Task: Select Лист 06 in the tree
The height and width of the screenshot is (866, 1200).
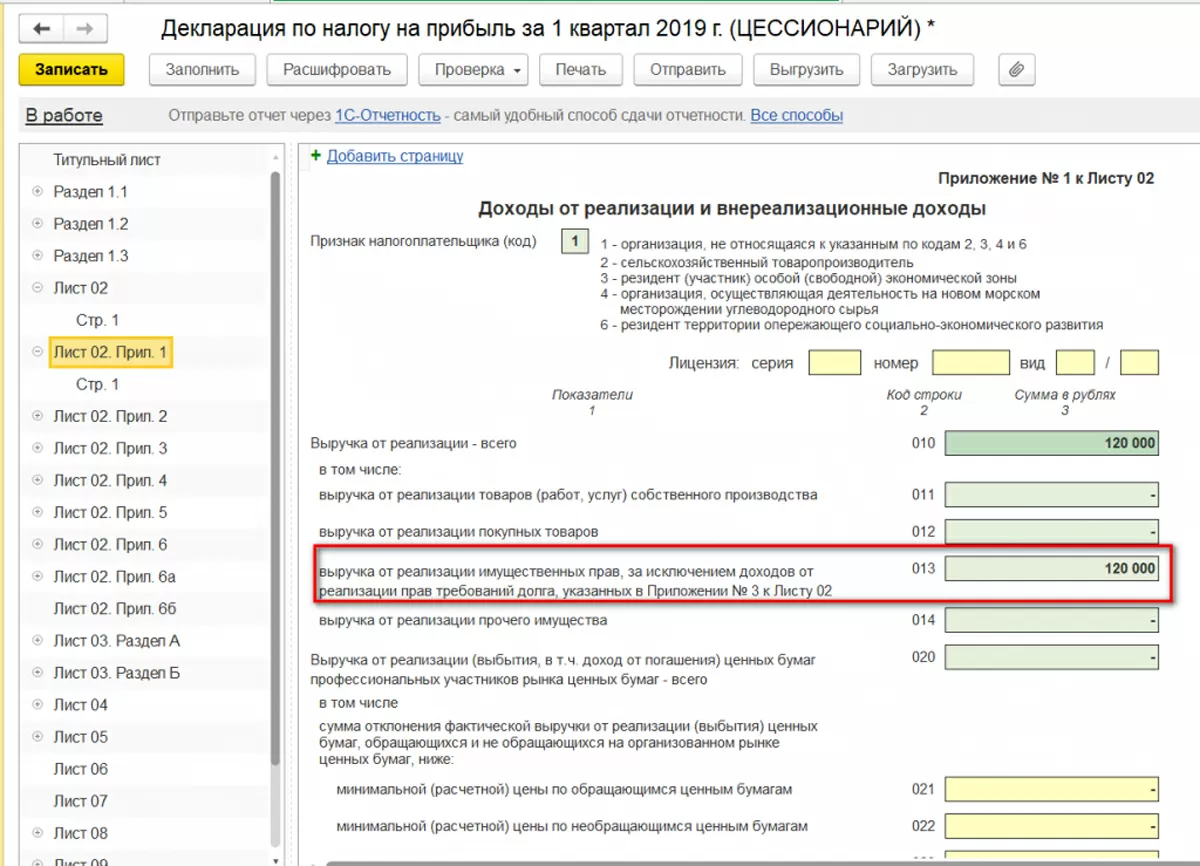Action: point(80,769)
